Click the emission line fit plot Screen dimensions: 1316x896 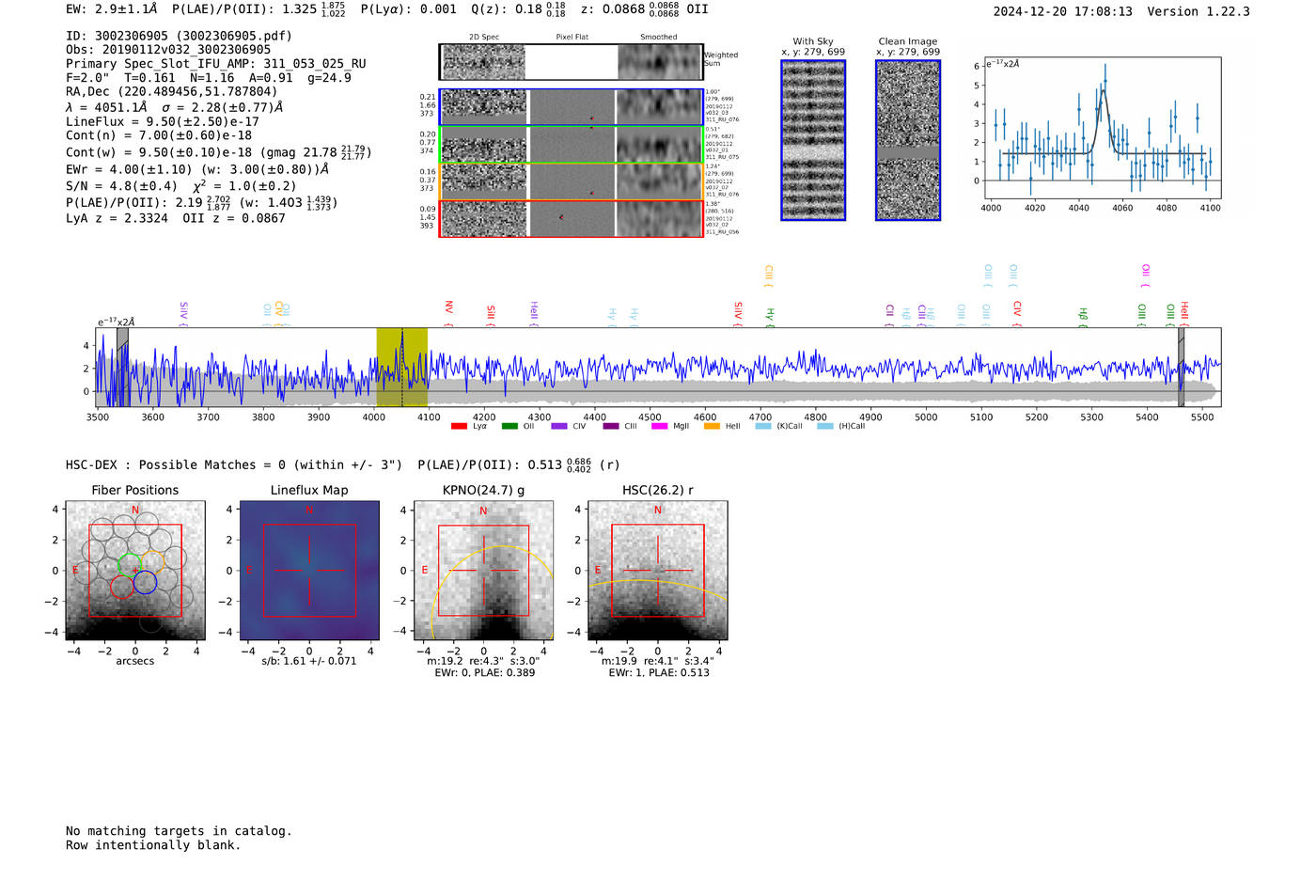[x=1102, y=128]
